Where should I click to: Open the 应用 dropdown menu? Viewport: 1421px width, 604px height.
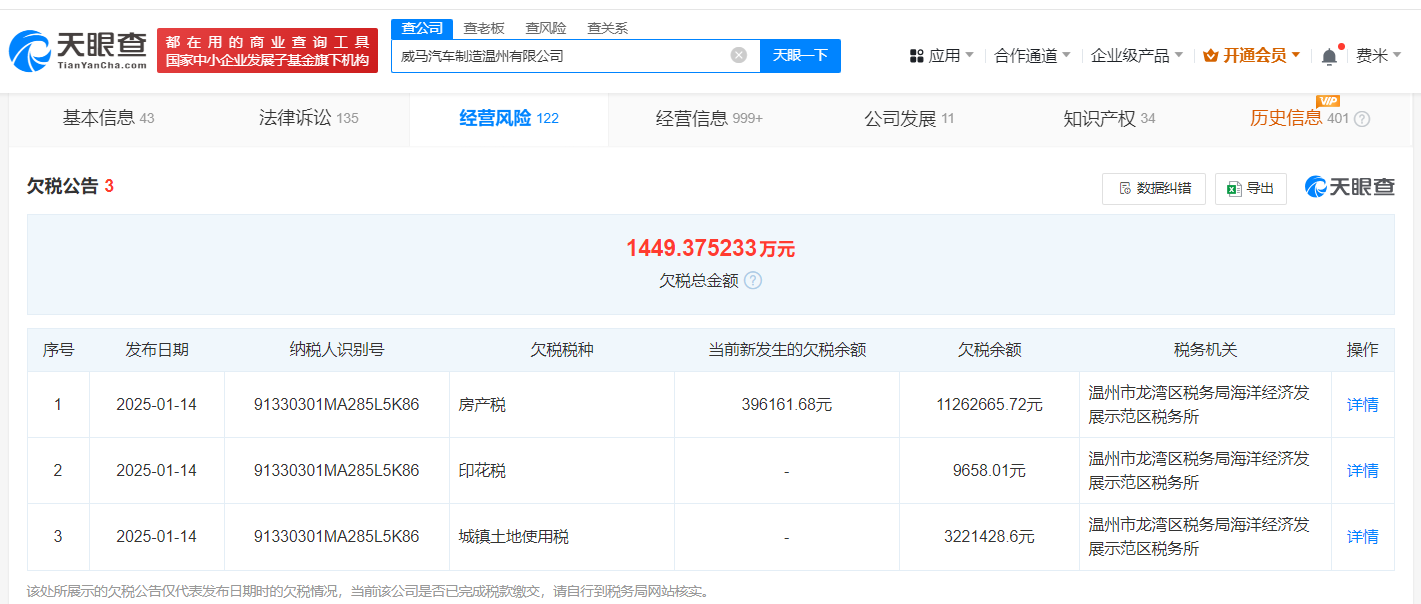(x=941, y=56)
